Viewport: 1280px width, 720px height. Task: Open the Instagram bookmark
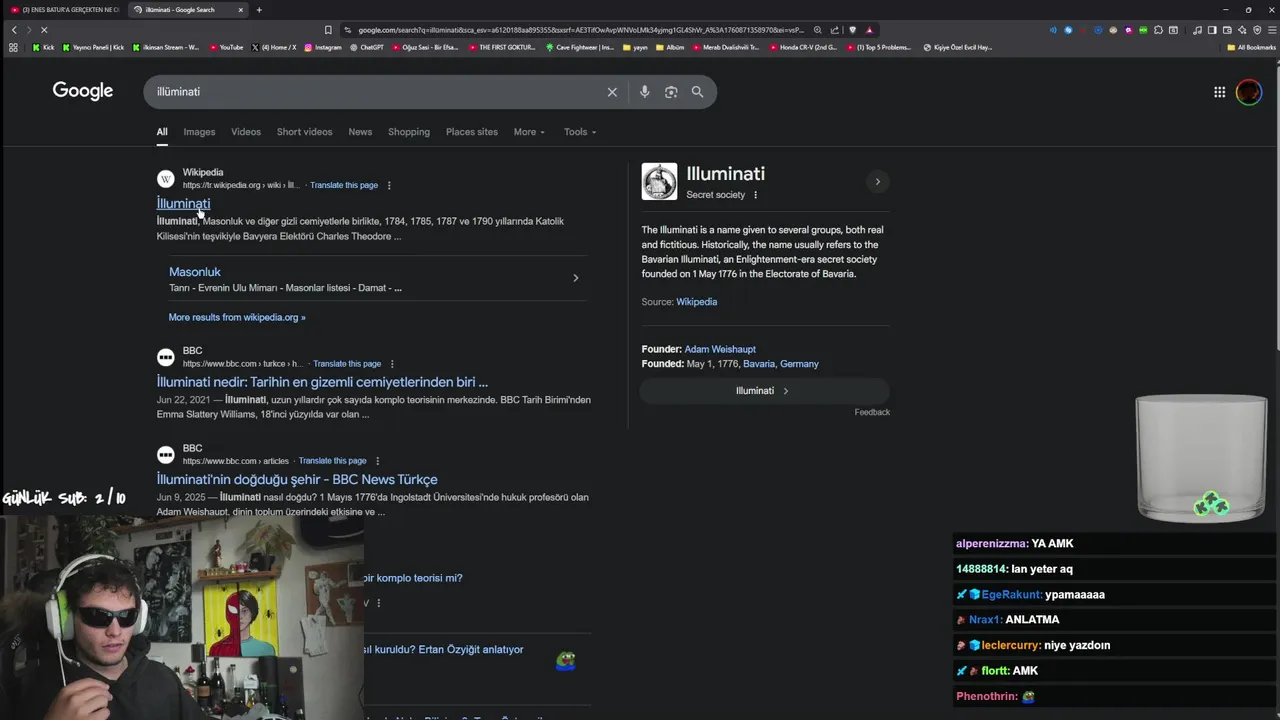tap(322, 47)
